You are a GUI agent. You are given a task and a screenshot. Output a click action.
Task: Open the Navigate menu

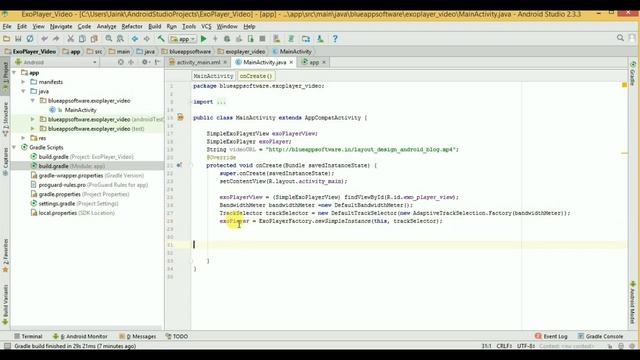[61, 27]
